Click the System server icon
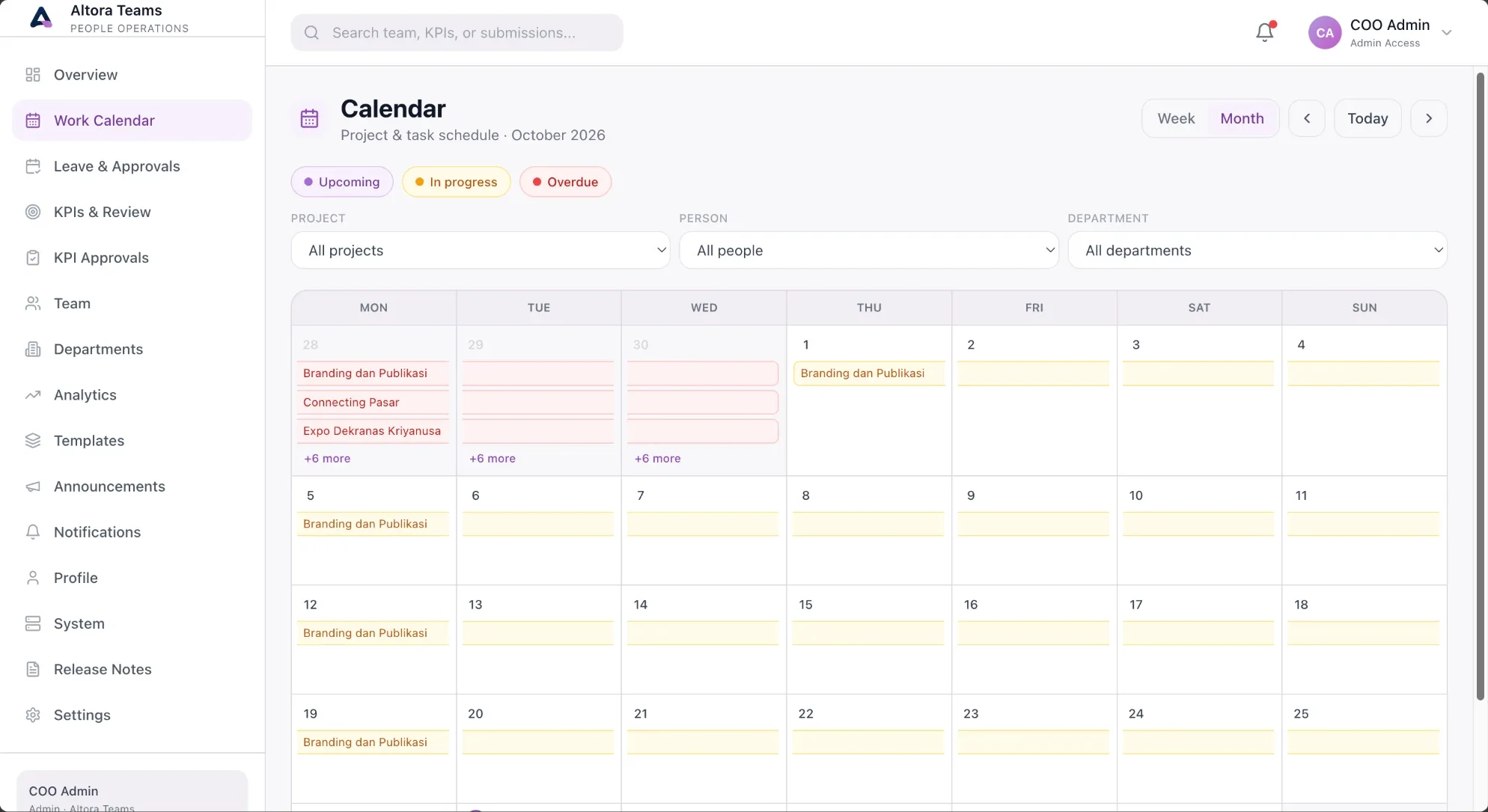1488x812 pixels. coord(33,623)
